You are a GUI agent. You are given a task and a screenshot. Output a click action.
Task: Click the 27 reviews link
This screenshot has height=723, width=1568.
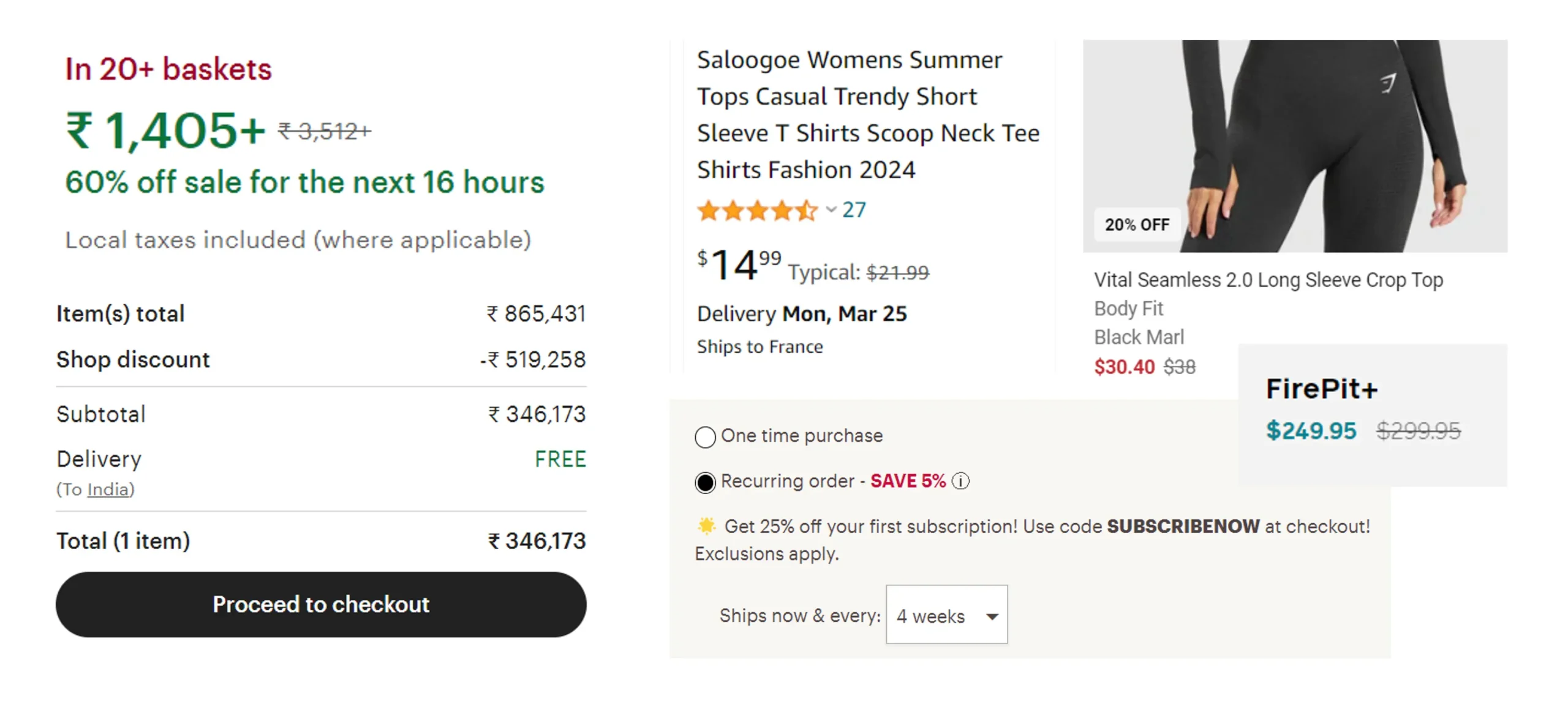click(x=854, y=209)
